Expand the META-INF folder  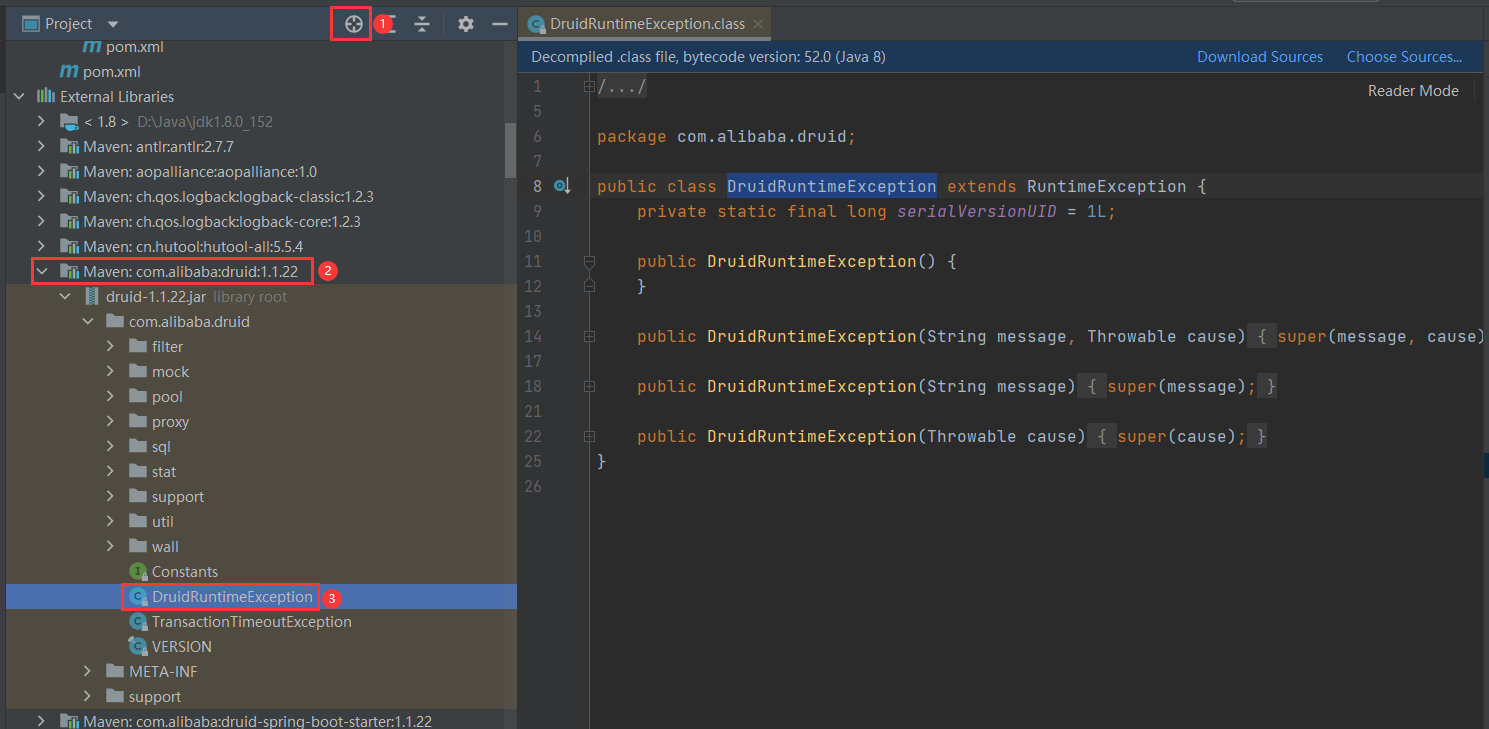click(x=87, y=672)
